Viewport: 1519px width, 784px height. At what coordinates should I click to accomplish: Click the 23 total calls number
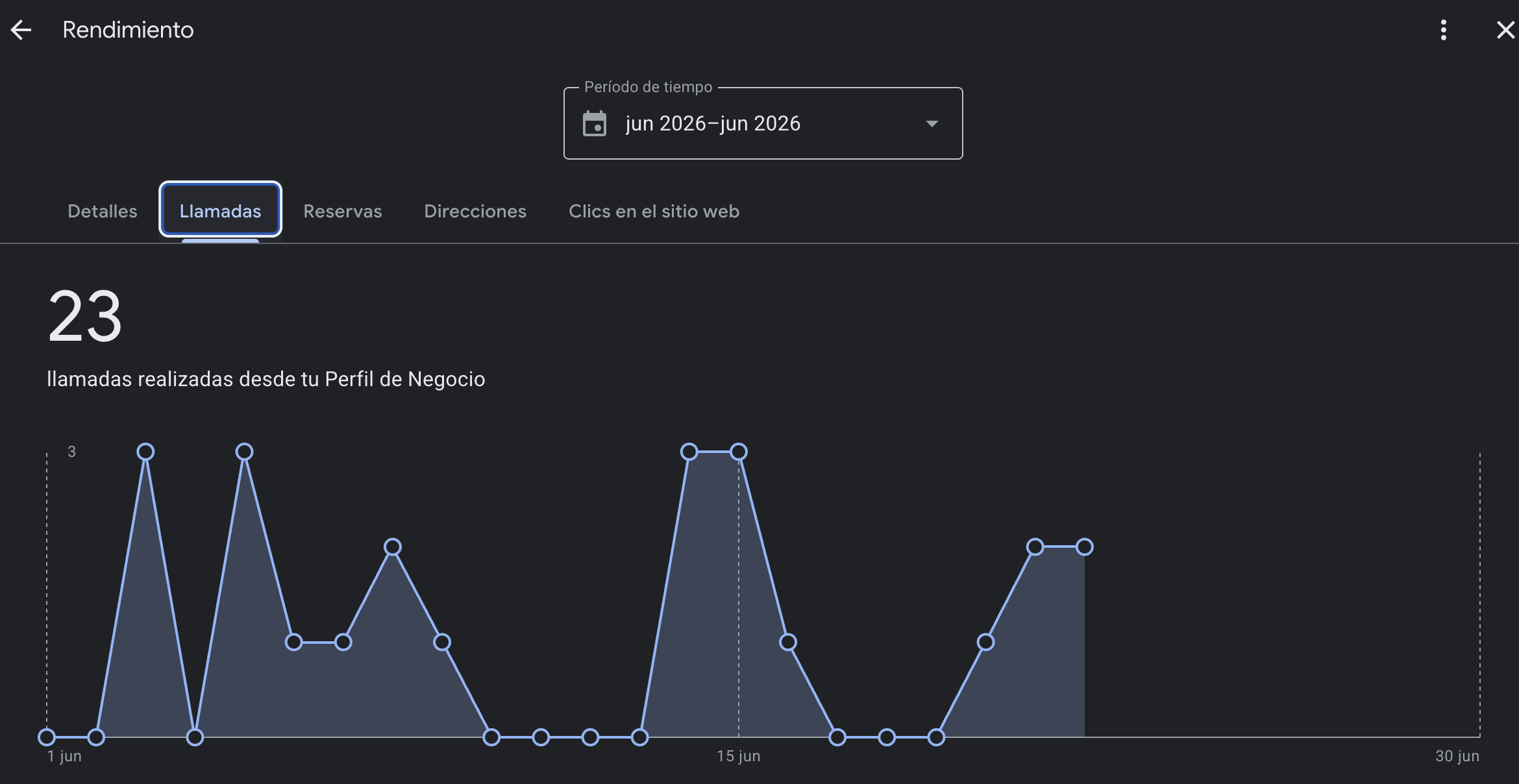click(x=85, y=317)
